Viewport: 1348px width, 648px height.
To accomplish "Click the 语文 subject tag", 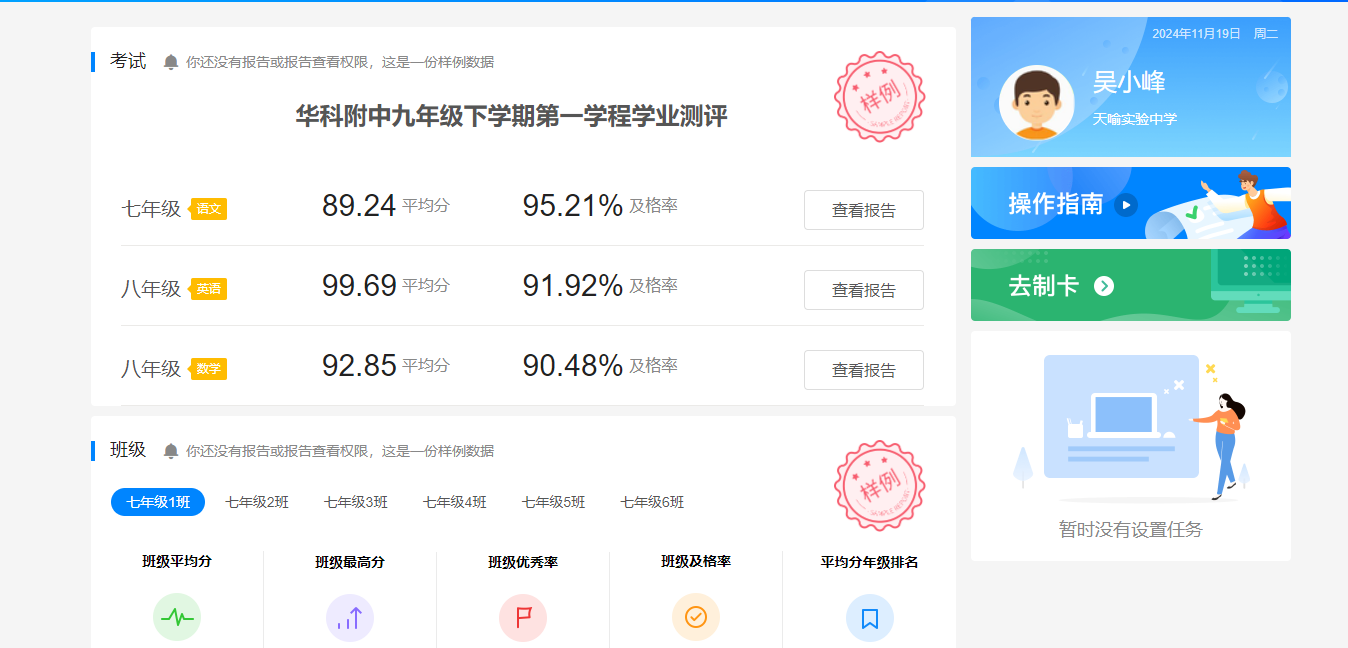I will [208, 209].
